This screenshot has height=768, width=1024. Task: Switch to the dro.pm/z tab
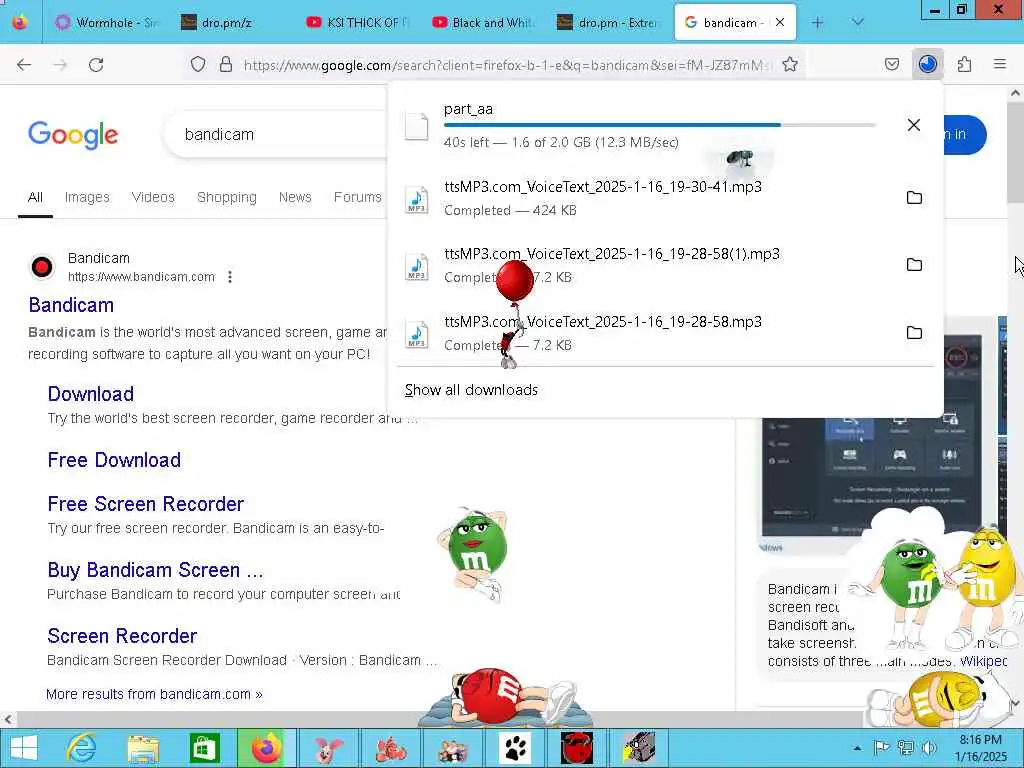229,22
